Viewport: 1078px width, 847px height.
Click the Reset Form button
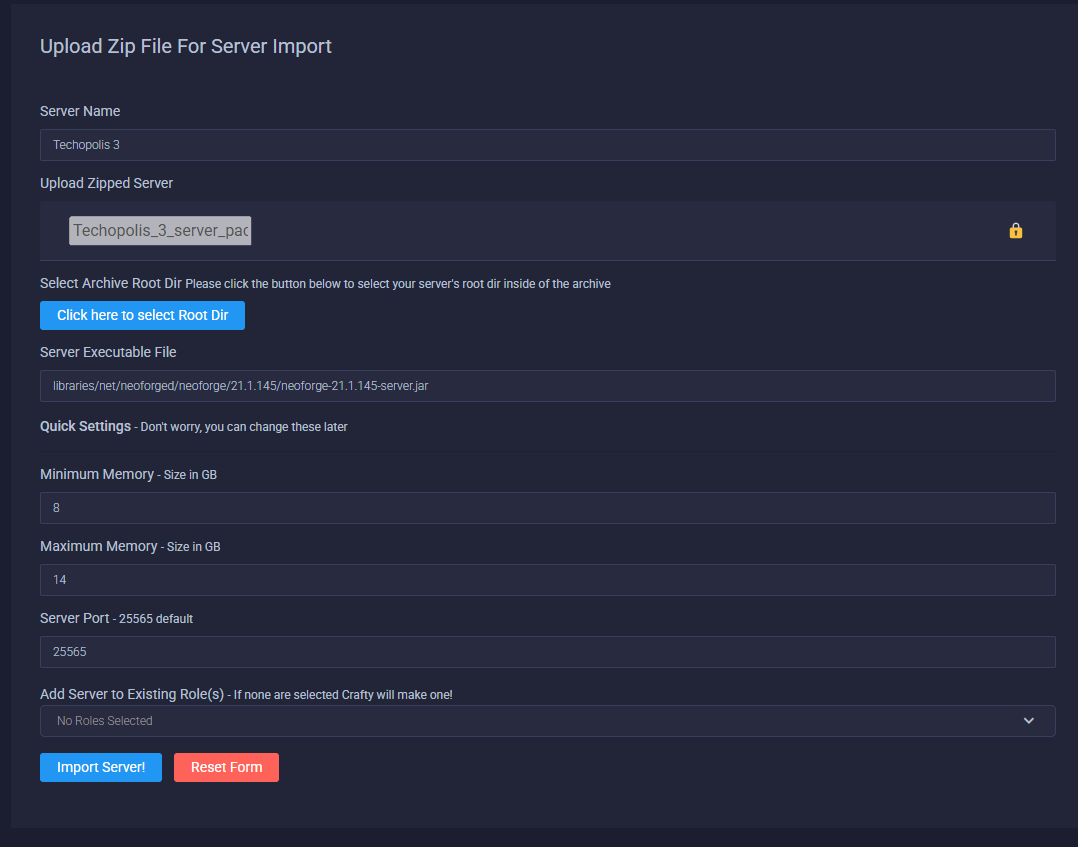click(226, 767)
